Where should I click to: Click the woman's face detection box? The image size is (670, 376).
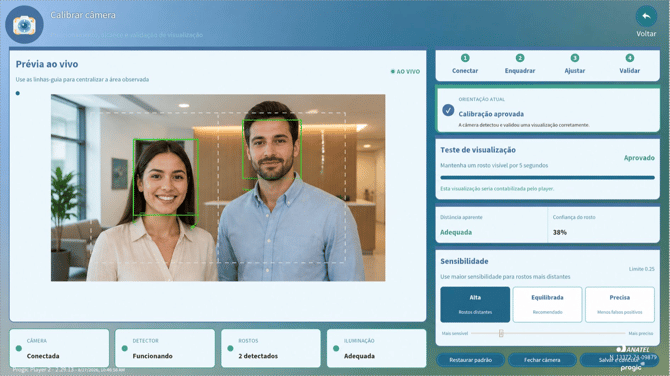(166, 177)
